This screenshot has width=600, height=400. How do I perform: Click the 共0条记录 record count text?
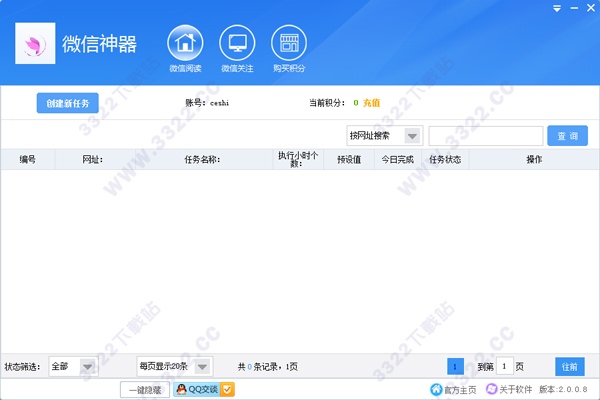267,367
